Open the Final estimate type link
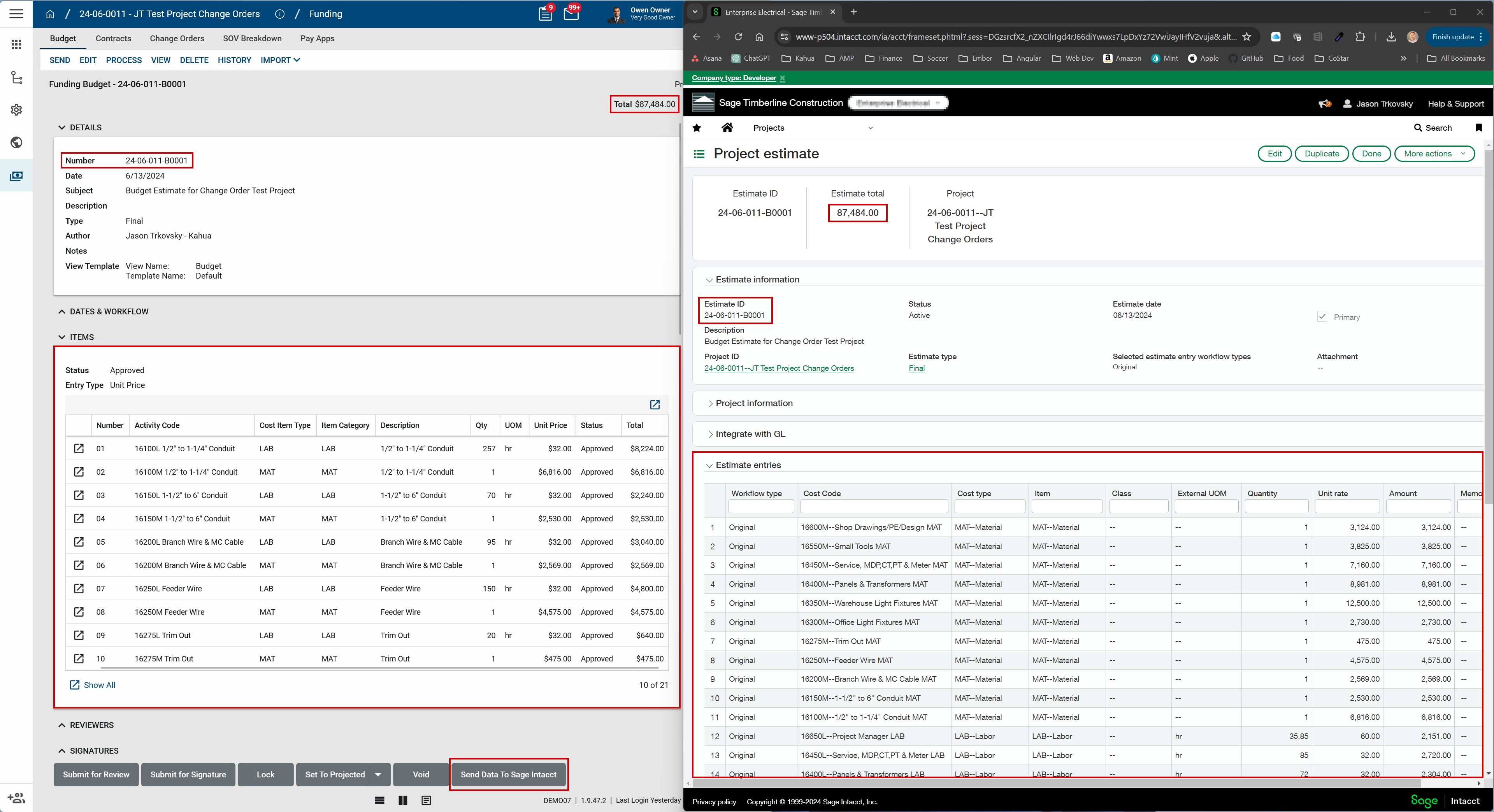 pos(916,368)
